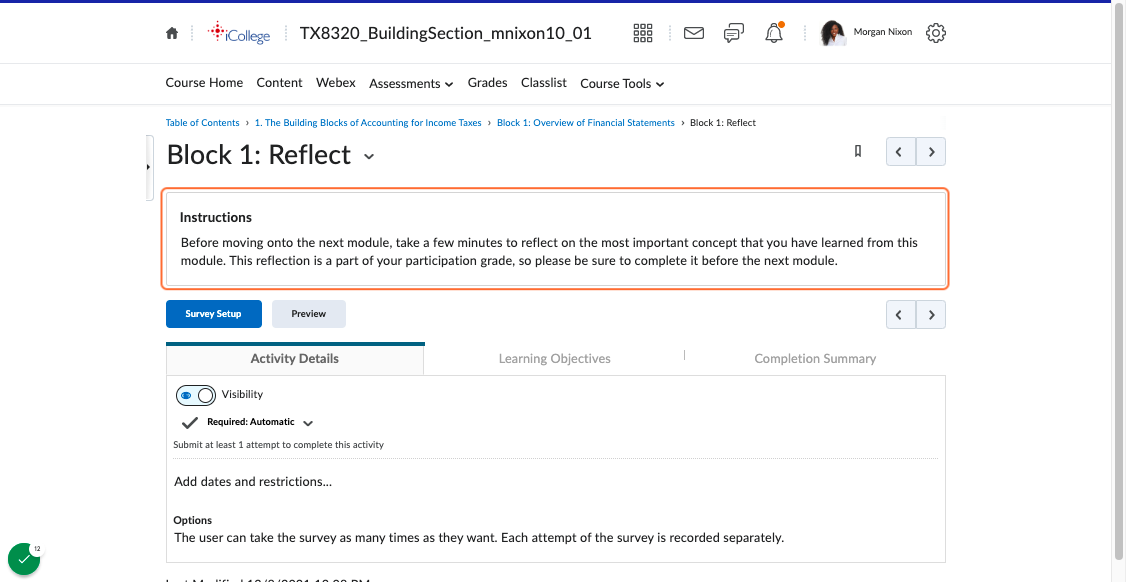
Task: Click the Block 1: Reflect breadcrumb text
Action: [723, 123]
